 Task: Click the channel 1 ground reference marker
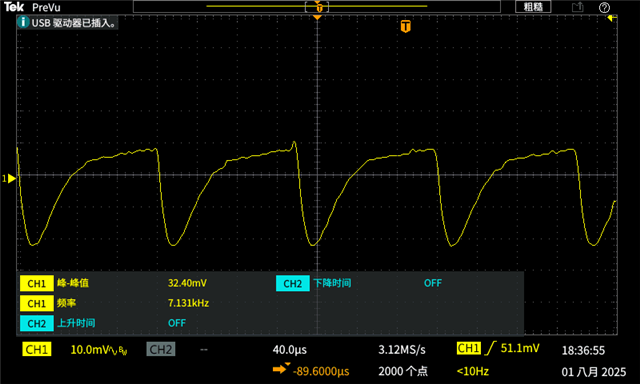tap(9, 178)
